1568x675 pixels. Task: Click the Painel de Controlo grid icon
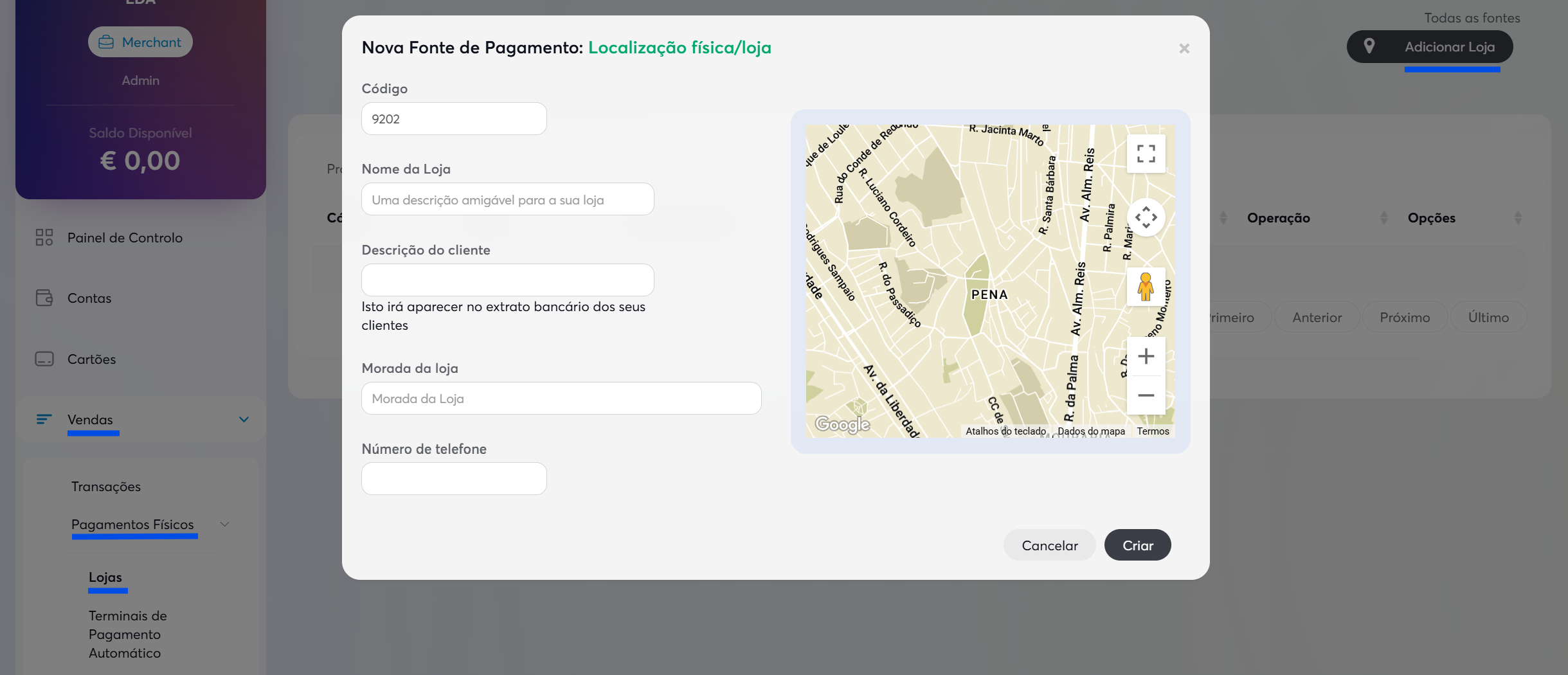tap(44, 238)
